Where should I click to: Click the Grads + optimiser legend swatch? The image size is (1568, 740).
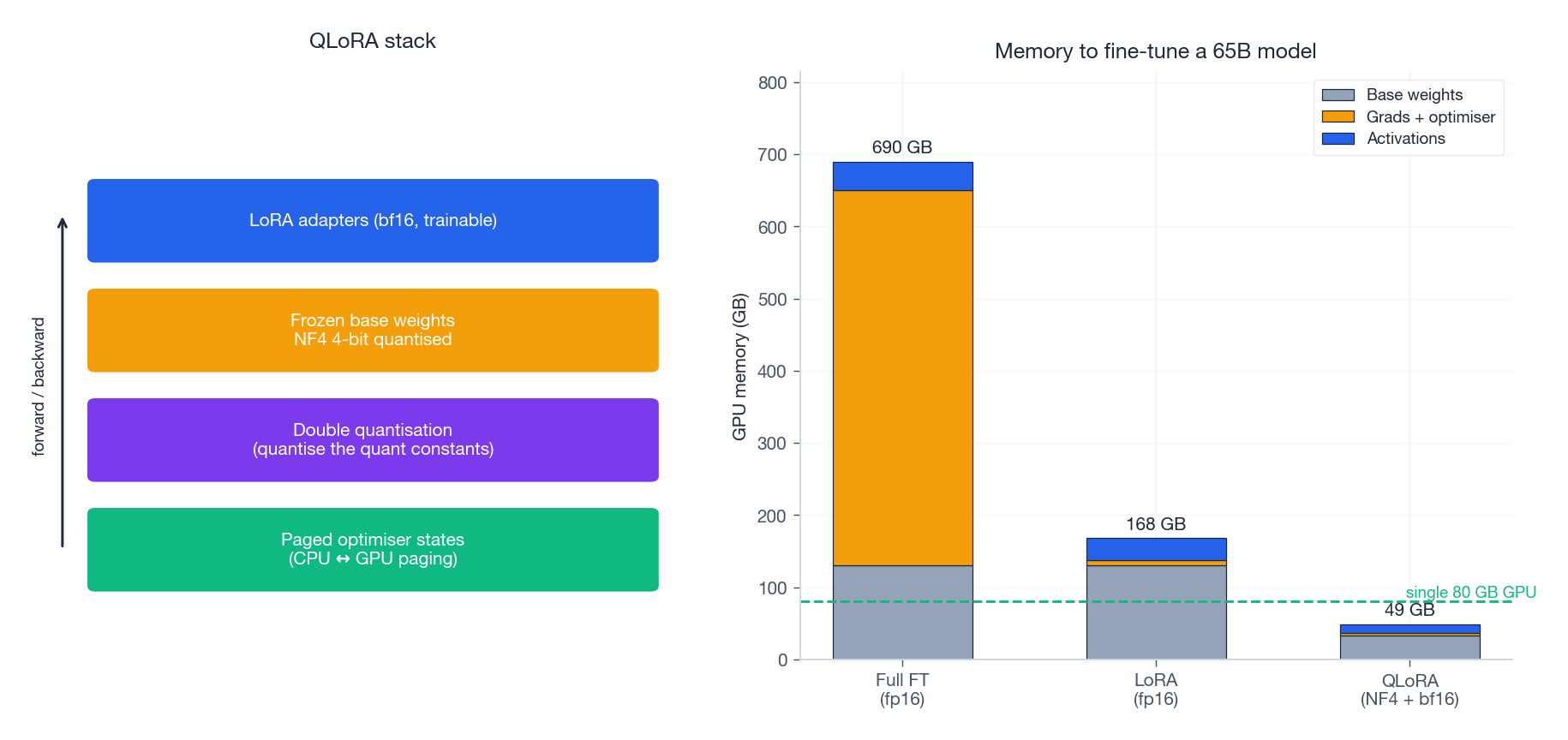1338,116
